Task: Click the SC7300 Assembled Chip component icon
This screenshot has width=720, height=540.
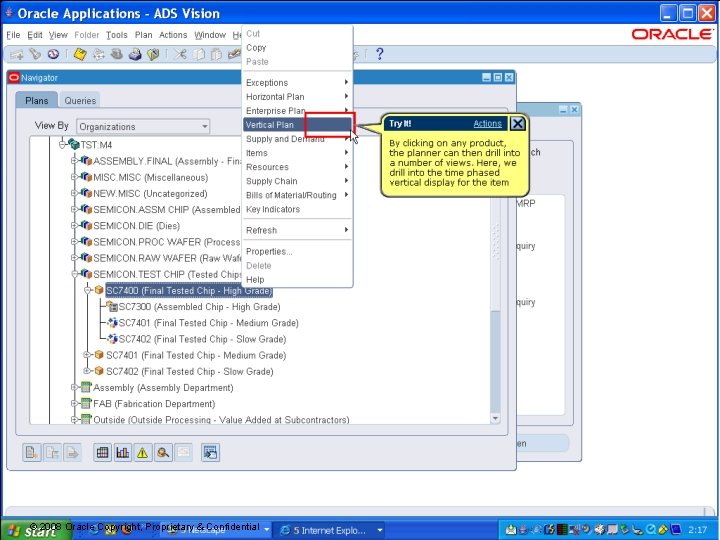Action: coord(112,306)
